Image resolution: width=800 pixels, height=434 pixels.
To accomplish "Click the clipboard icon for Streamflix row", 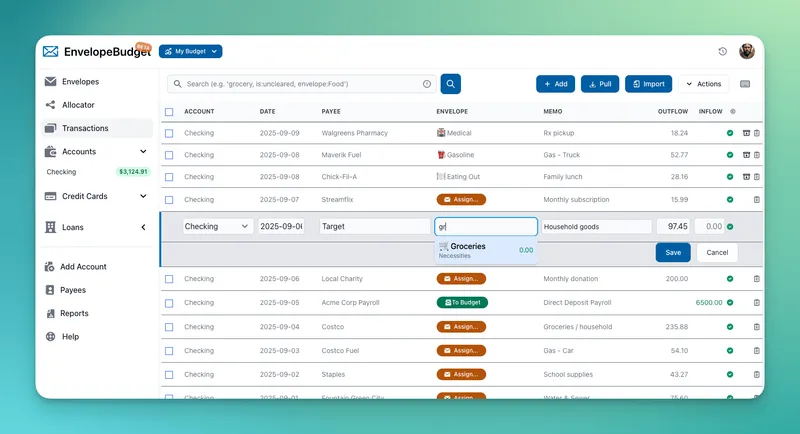I will (757, 200).
